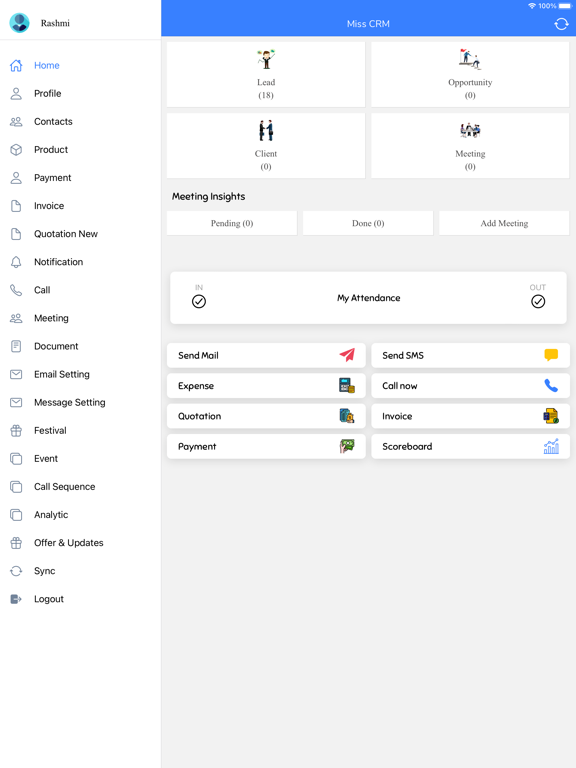
Task: Mark attendance IN checkmark
Action: (x=199, y=301)
